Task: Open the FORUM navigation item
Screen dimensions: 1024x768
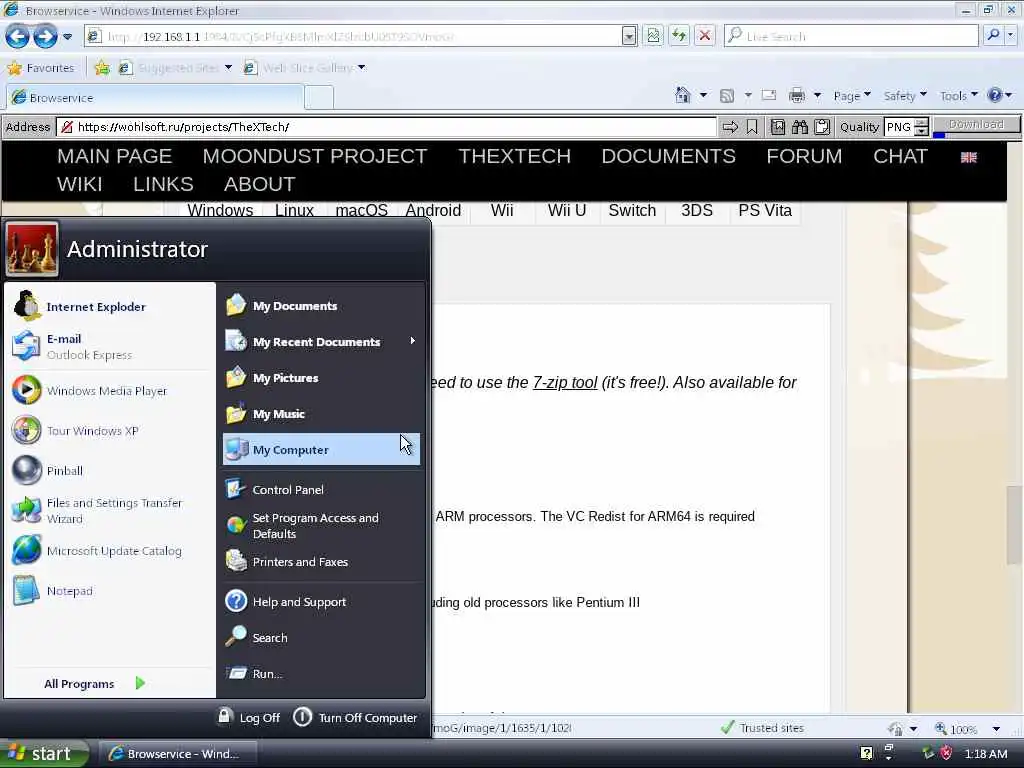Action: coord(804,156)
